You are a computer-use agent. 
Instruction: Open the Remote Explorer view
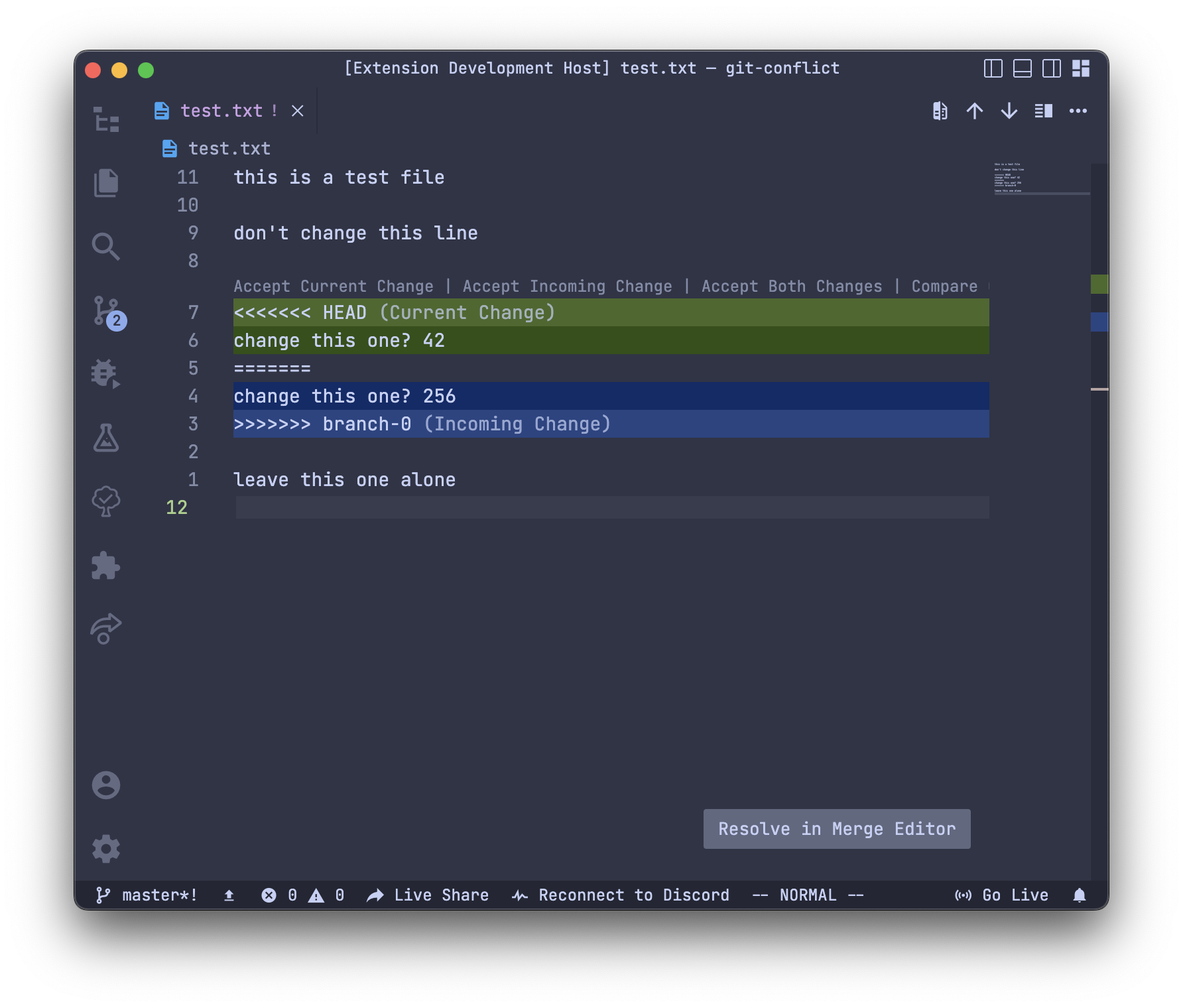(x=106, y=628)
